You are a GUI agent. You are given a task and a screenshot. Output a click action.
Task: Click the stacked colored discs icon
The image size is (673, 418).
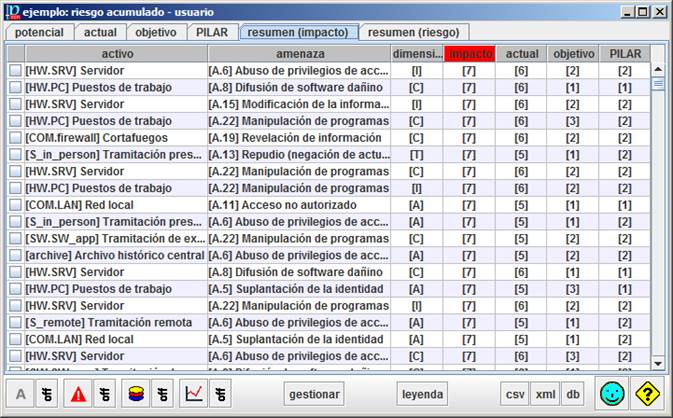[x=134, y=394]
